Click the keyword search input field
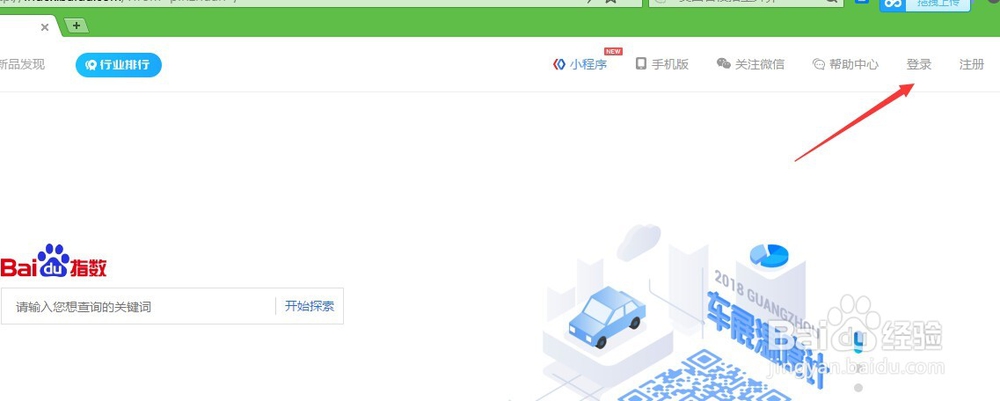The width and height of the screenshot is (1000, 401). point(138,307)
